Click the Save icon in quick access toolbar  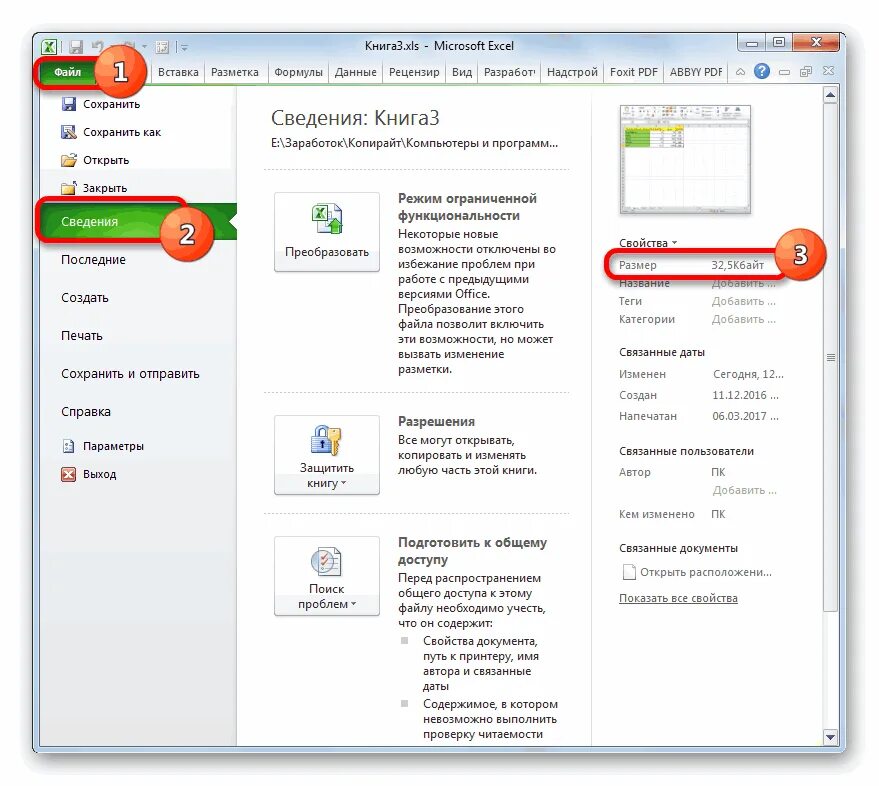point(75,47)
